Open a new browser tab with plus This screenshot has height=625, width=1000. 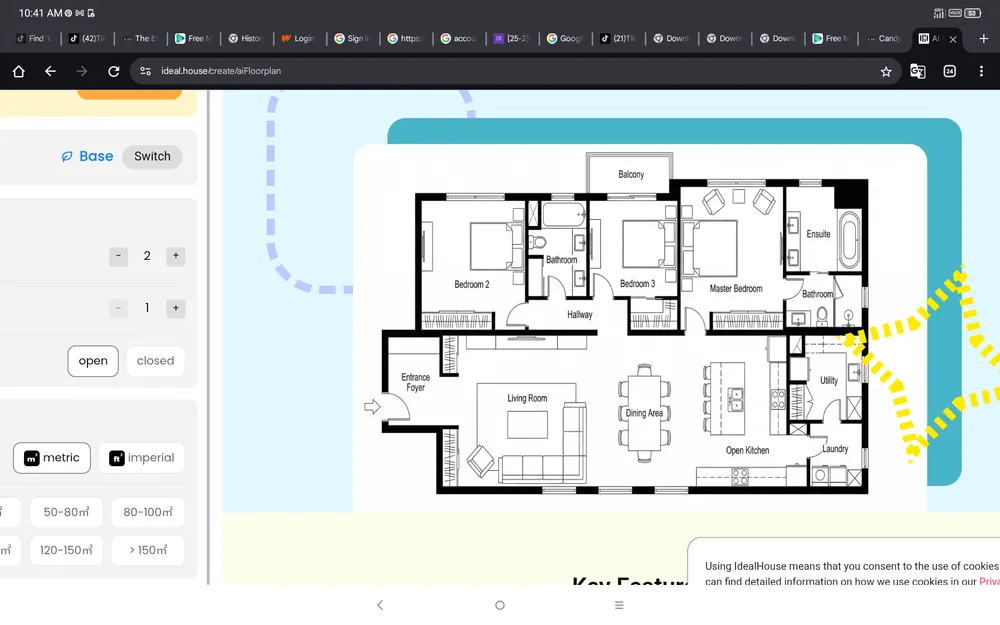click(x=983, y=39)
